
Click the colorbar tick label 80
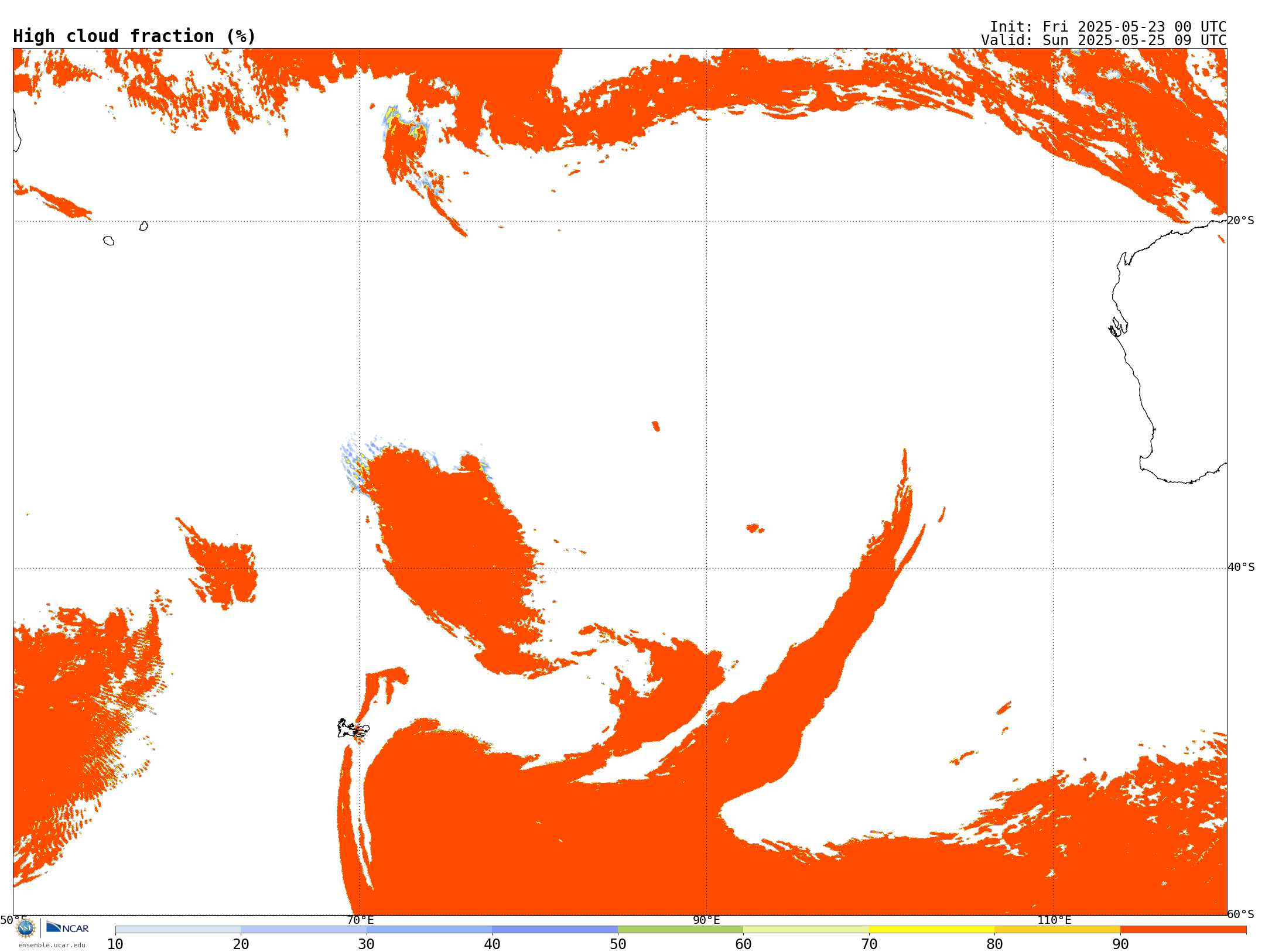tap(994, 944)
